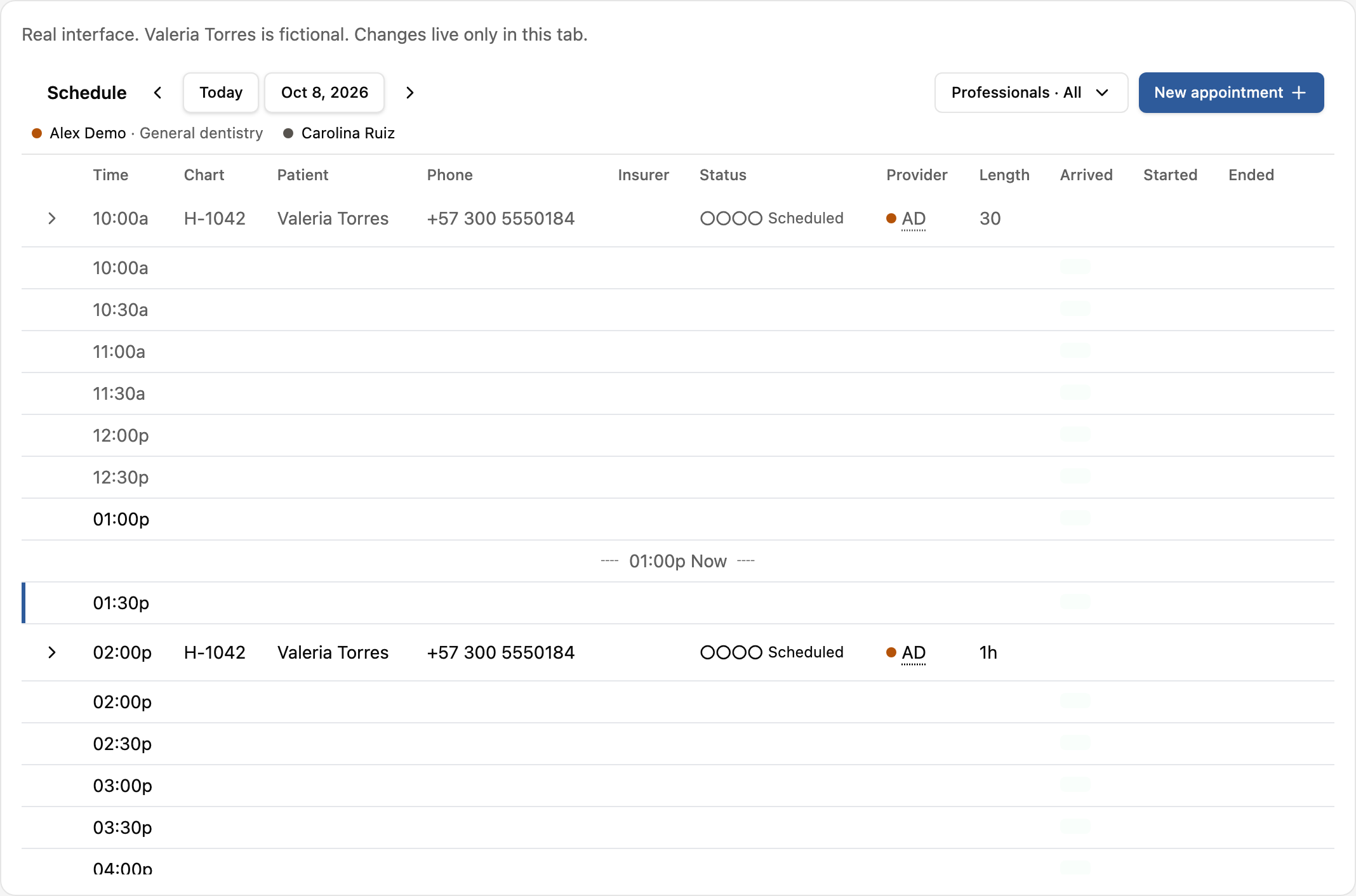Open the Oct 8, 2026 date picker
Viewport: 1356px width, 896px height.
(x=324, y=93)
